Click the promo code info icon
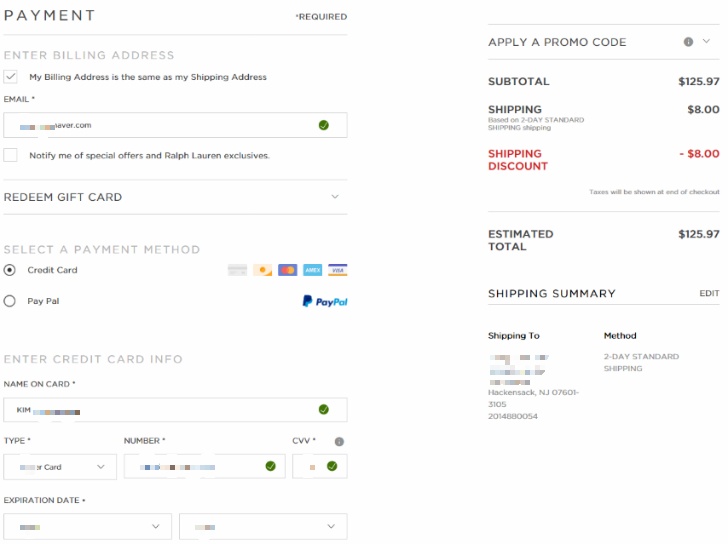 [688, 42]
